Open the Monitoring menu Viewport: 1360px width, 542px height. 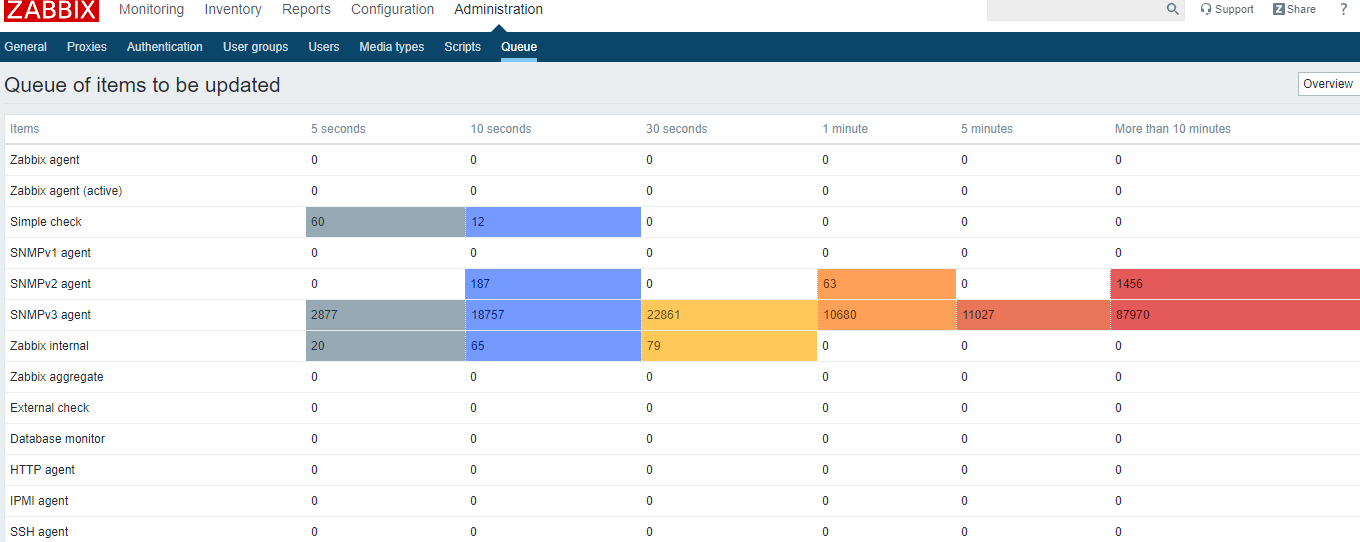point(151,9)
